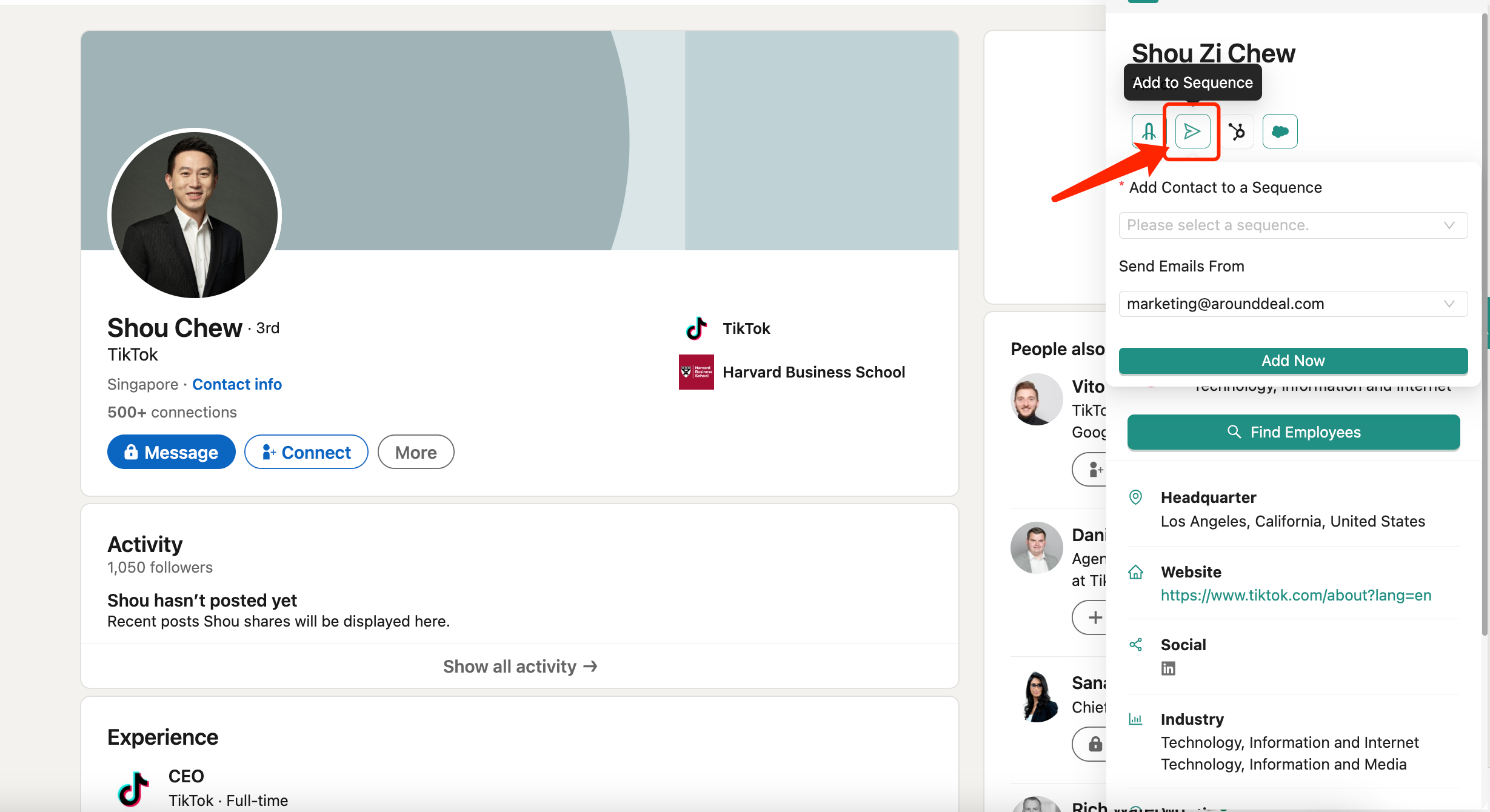Click the TikTok logo beside company name
Image resolution: width=1490 pixels, height=812 pixels.
coord(696,328)
